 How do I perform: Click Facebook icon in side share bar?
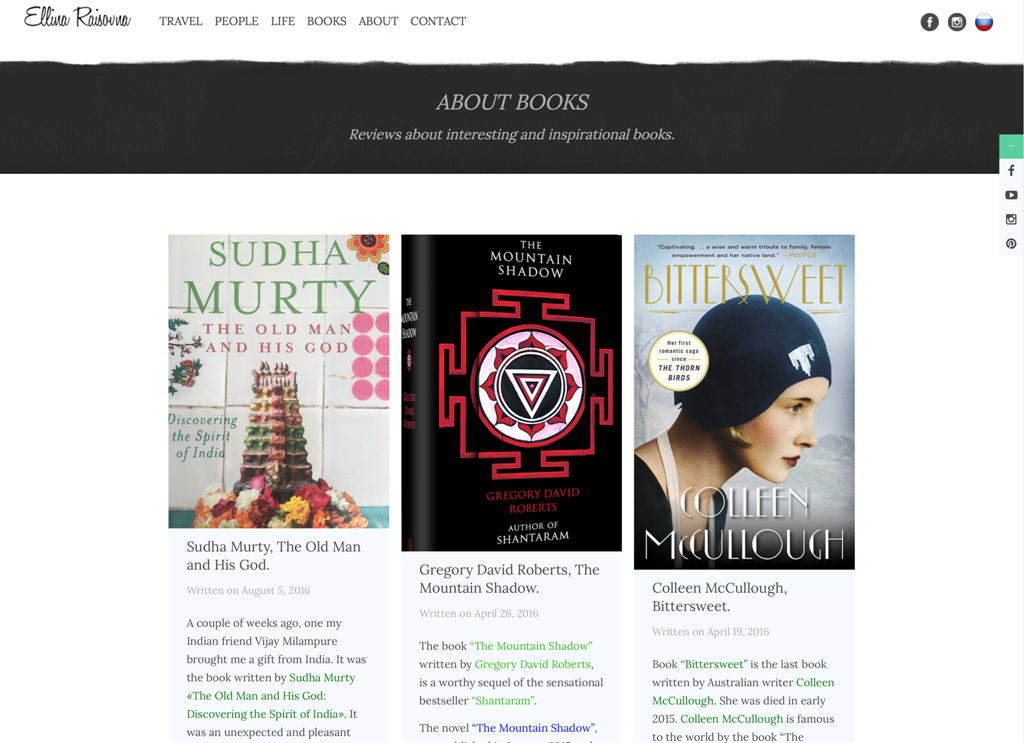pos(1011,170)
